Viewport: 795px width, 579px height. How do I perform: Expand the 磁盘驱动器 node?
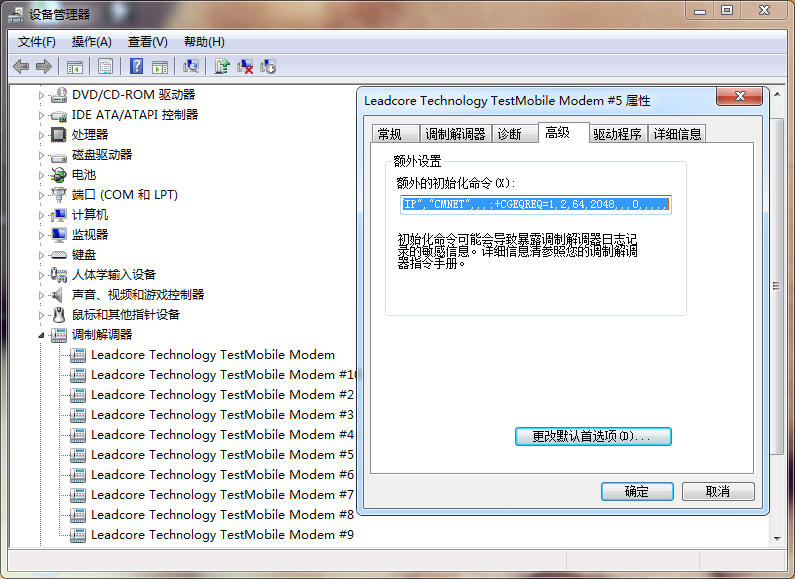42,155
